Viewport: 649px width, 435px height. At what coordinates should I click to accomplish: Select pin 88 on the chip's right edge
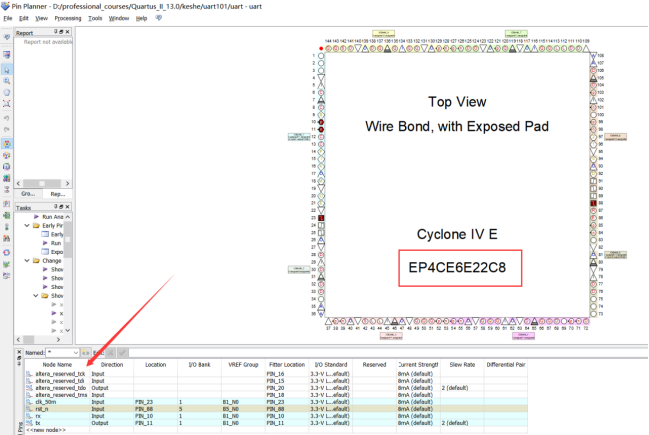pyautogui.click(x=593, y=203)
